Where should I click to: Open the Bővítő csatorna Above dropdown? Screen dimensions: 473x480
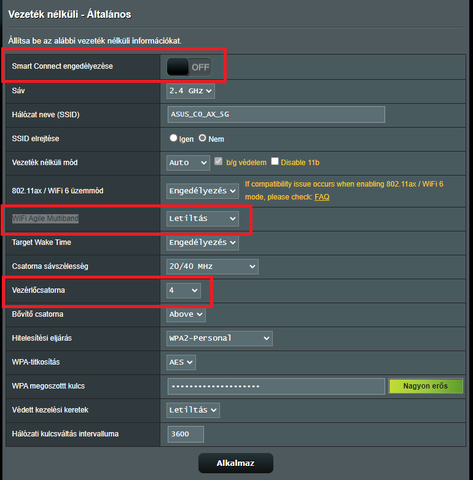coord(186,314)
